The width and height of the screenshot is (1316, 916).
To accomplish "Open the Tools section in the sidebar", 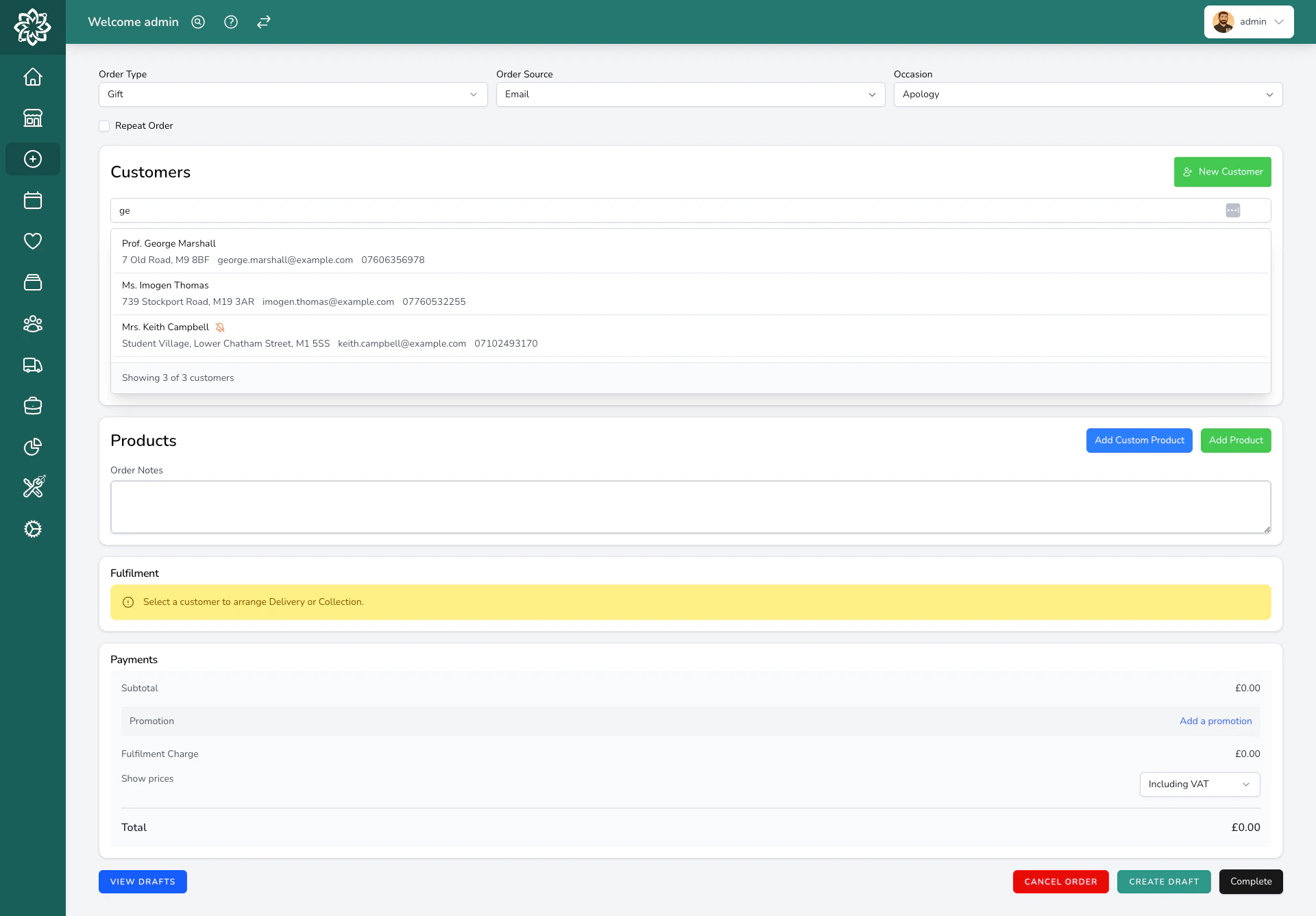I will pyautogui.click(x=32, y=487).
